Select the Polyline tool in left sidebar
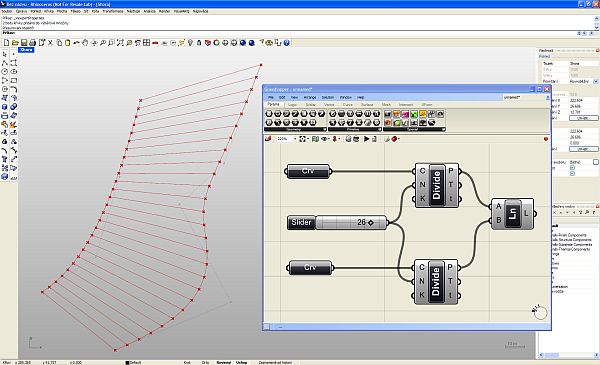 5,63
